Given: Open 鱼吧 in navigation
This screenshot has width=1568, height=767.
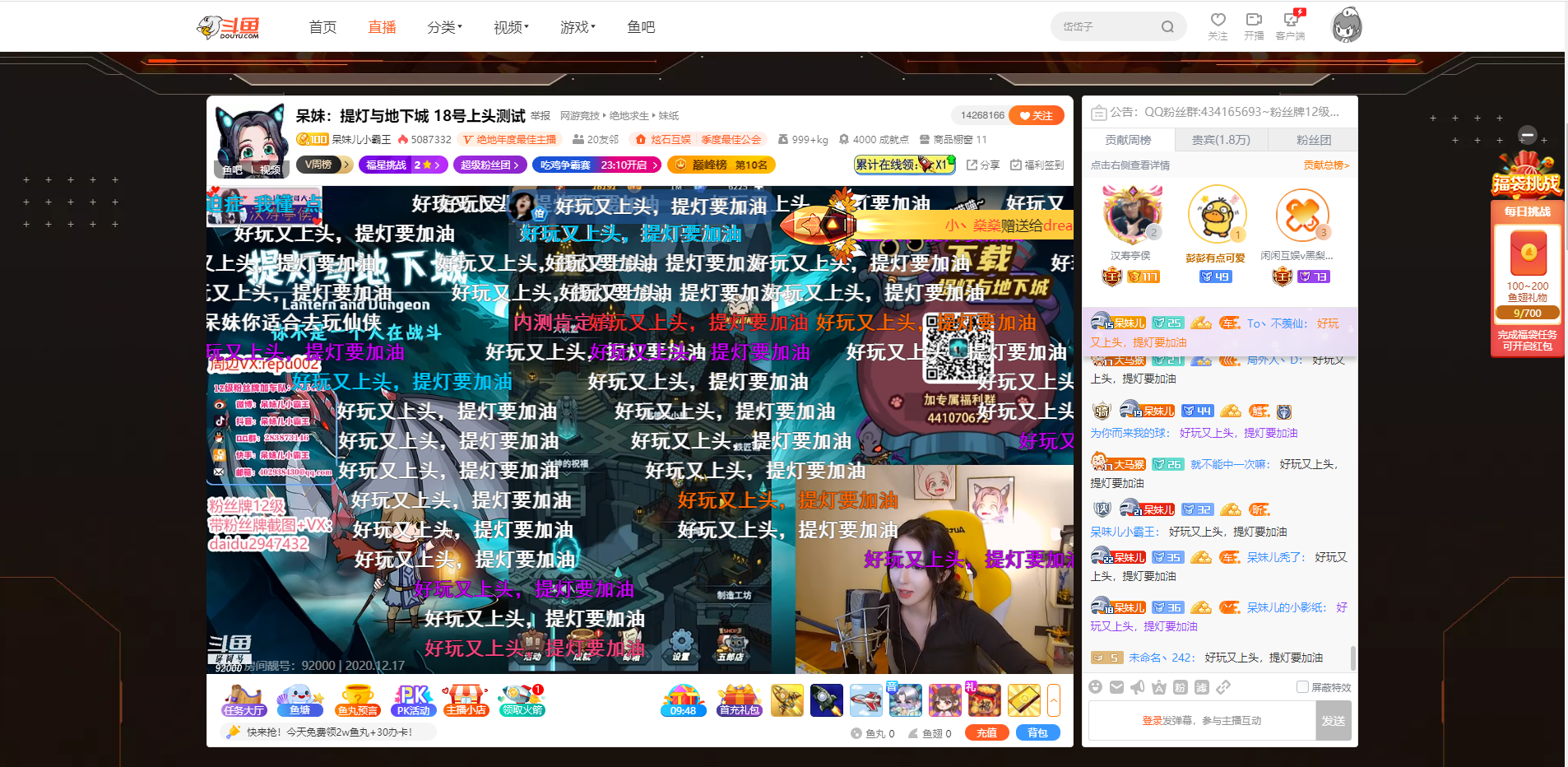Looking at the screenshot, I should pos(641,27).
